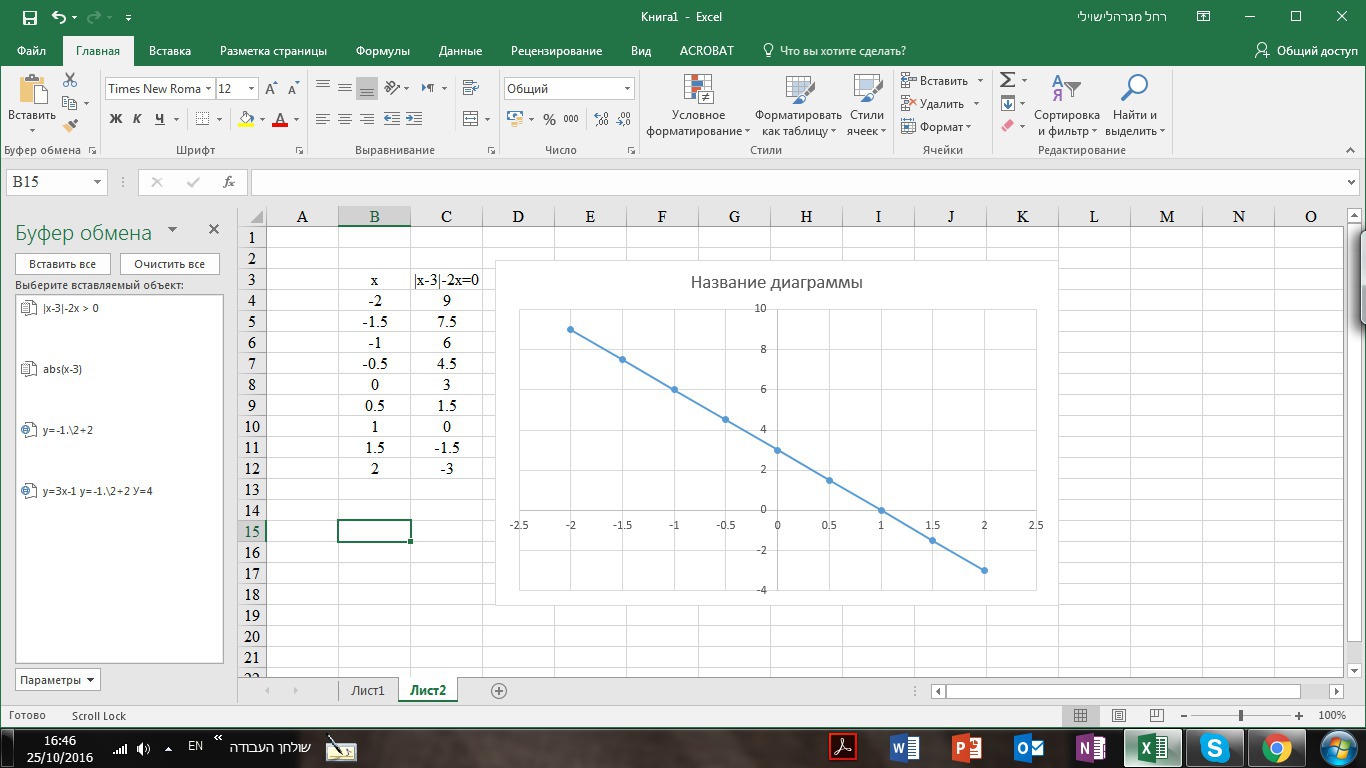Click the formula bar input field

(x=798, y=182)
